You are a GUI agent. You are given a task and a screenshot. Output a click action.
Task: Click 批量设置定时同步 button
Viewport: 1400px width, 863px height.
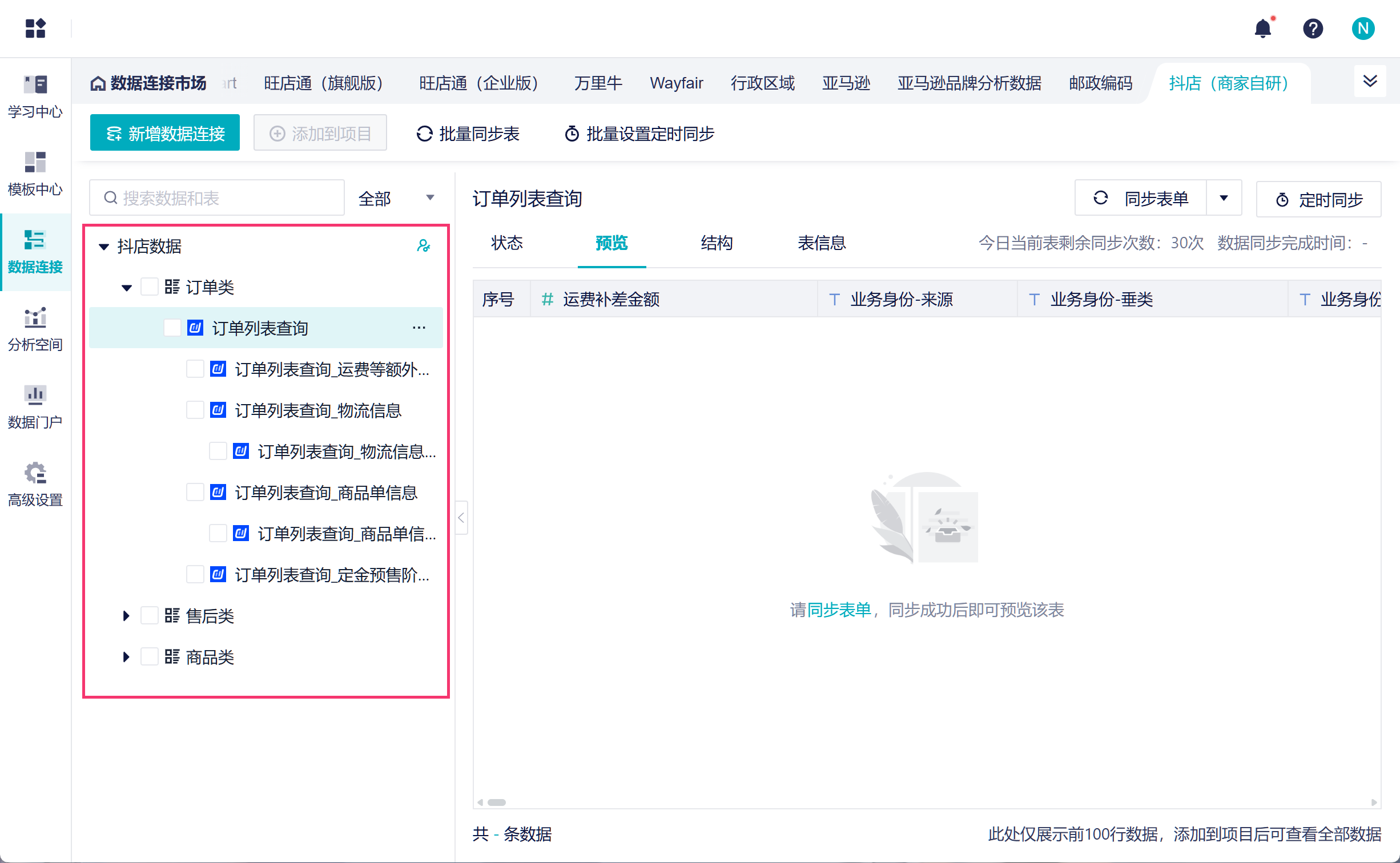click(640, 133)
